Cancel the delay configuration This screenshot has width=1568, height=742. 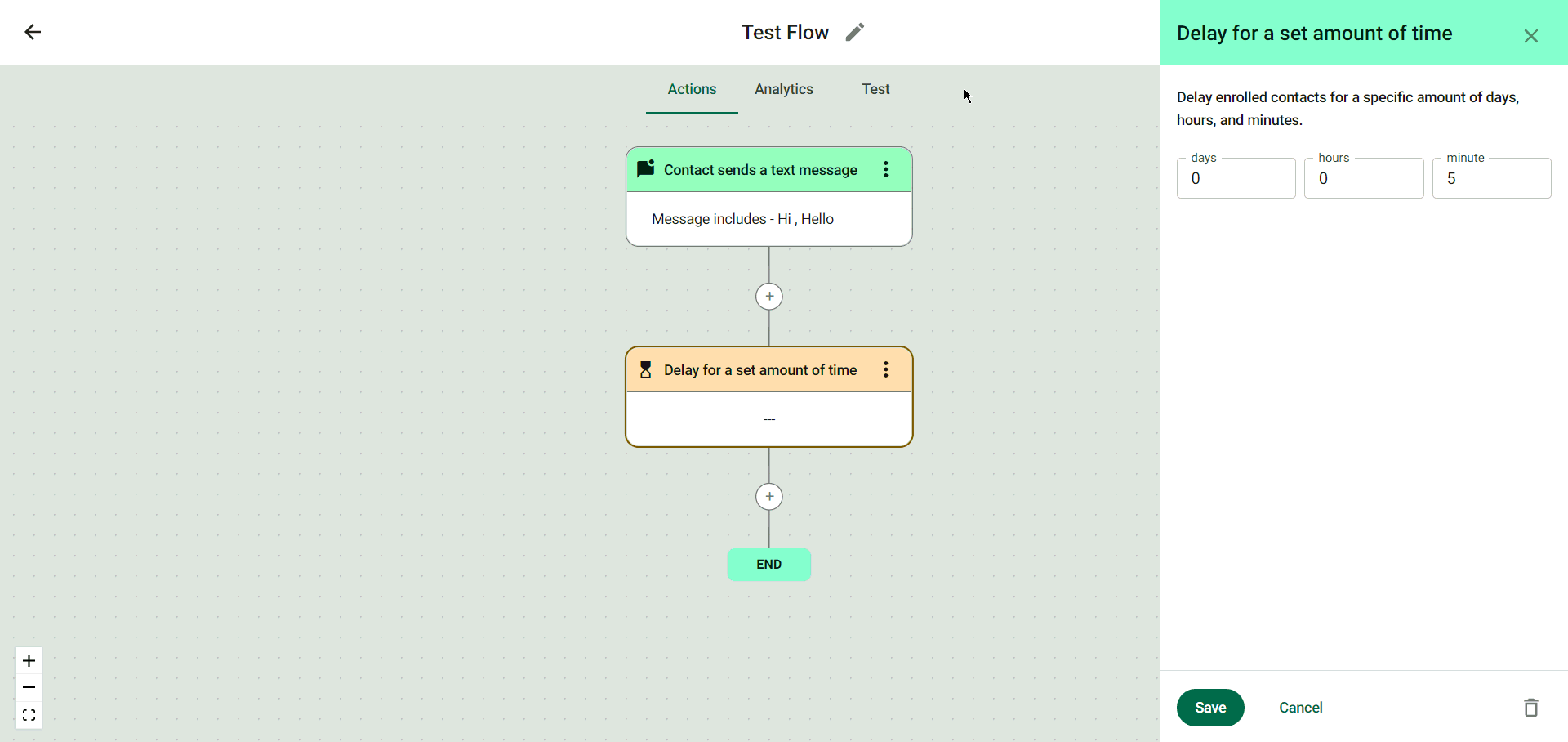click(1301, 708)
